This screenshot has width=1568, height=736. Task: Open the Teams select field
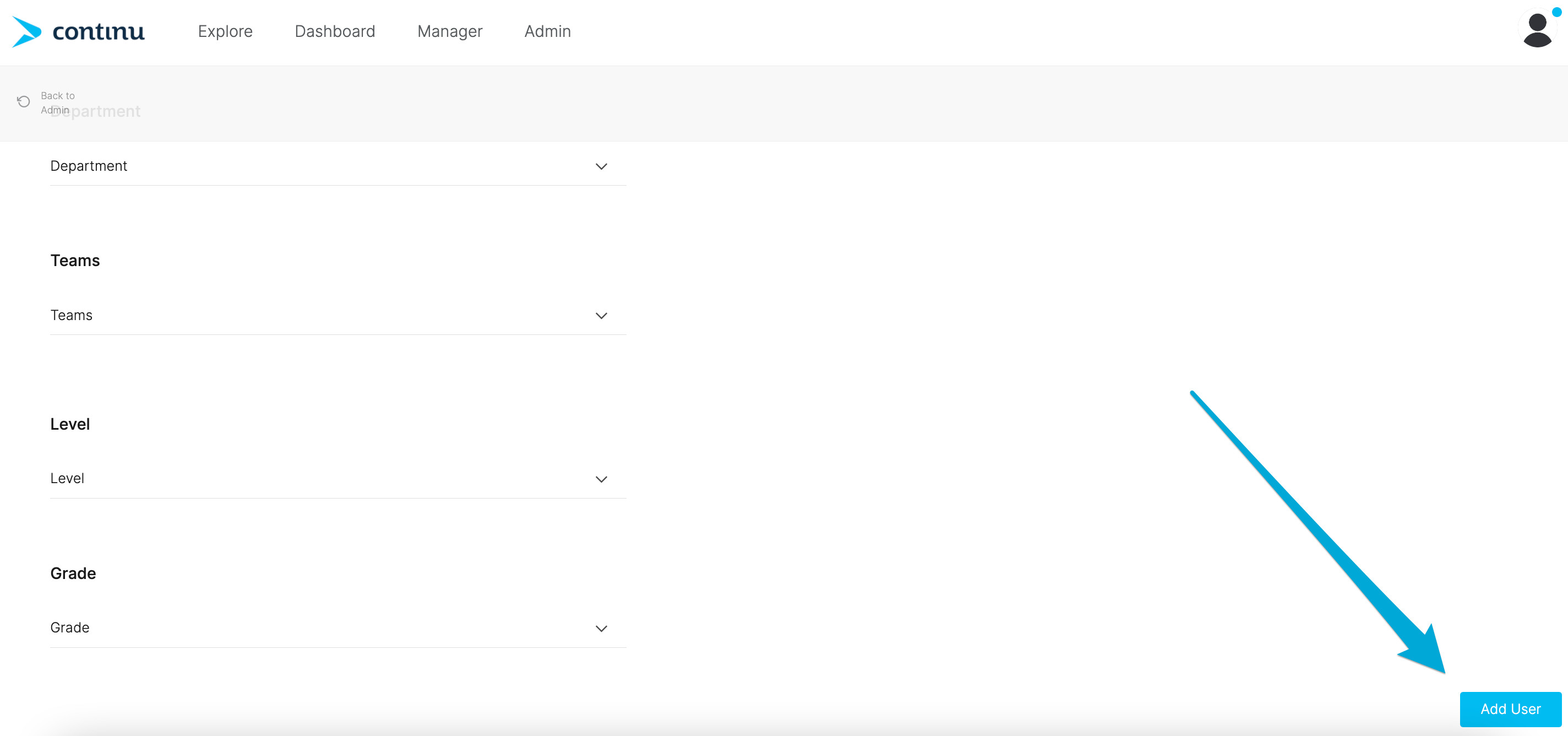(339, 316)
